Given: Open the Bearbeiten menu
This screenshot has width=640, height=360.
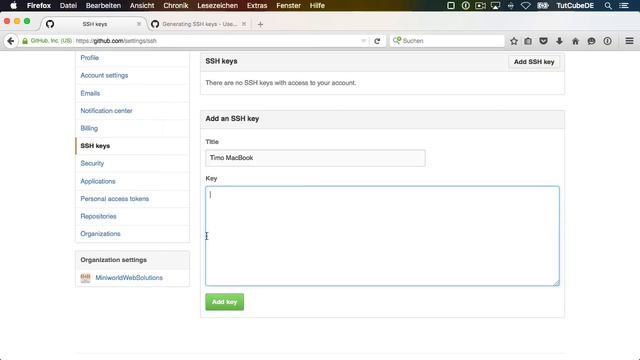Looking at the screenshot, I should pos(103,5).
